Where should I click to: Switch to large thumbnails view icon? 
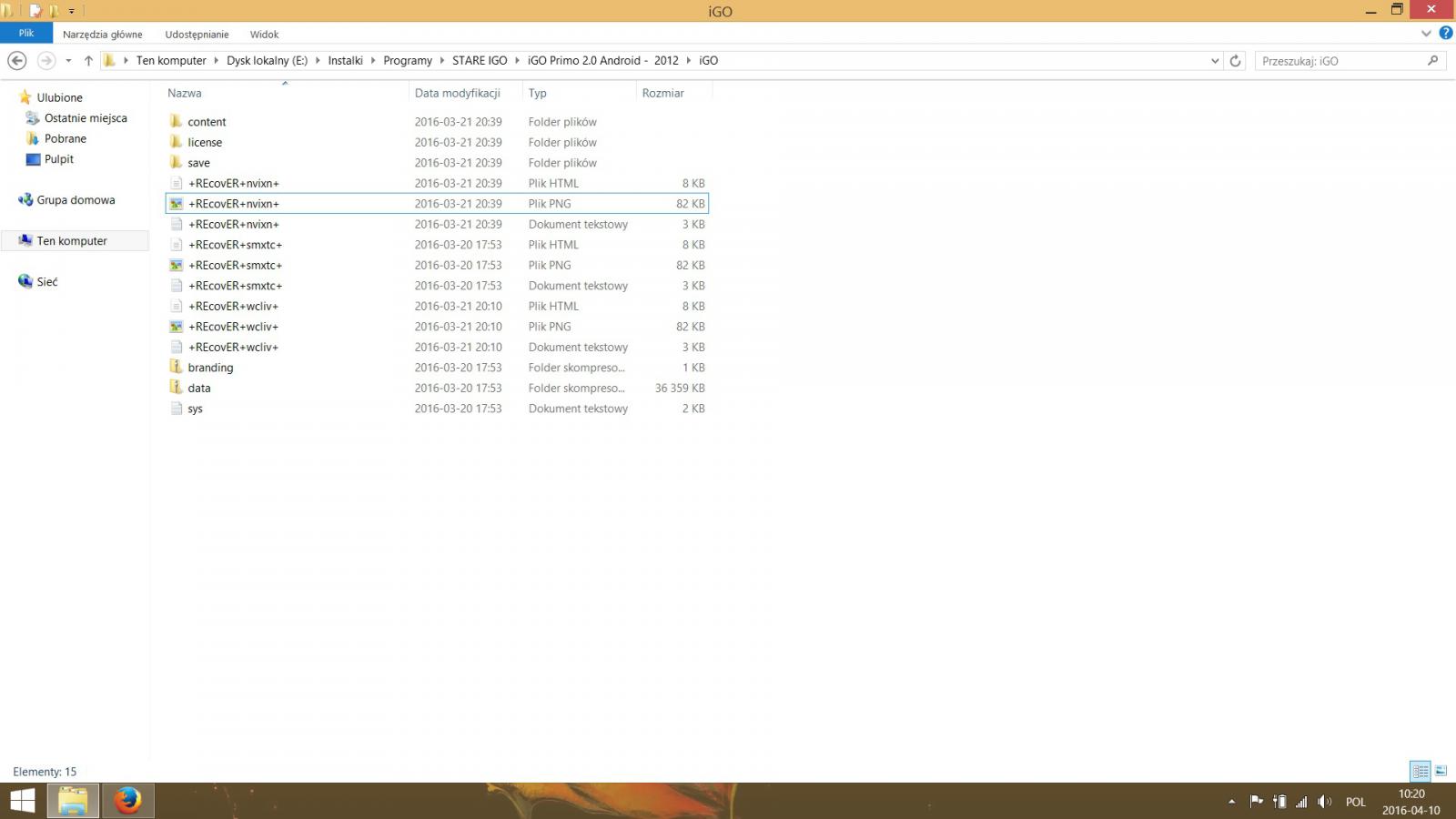tap(1441, 771)
